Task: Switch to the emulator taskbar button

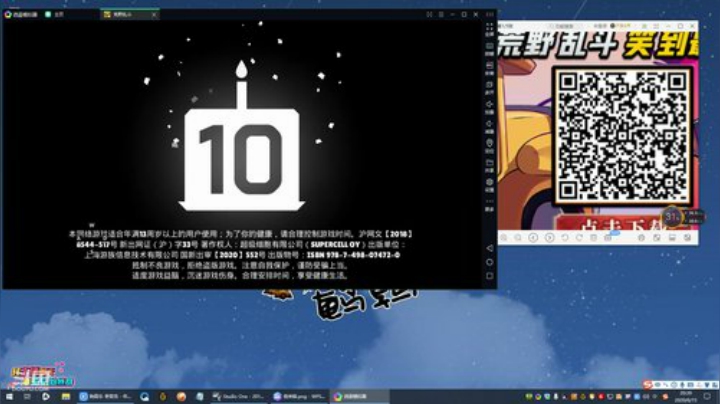Action: point(360,397)
